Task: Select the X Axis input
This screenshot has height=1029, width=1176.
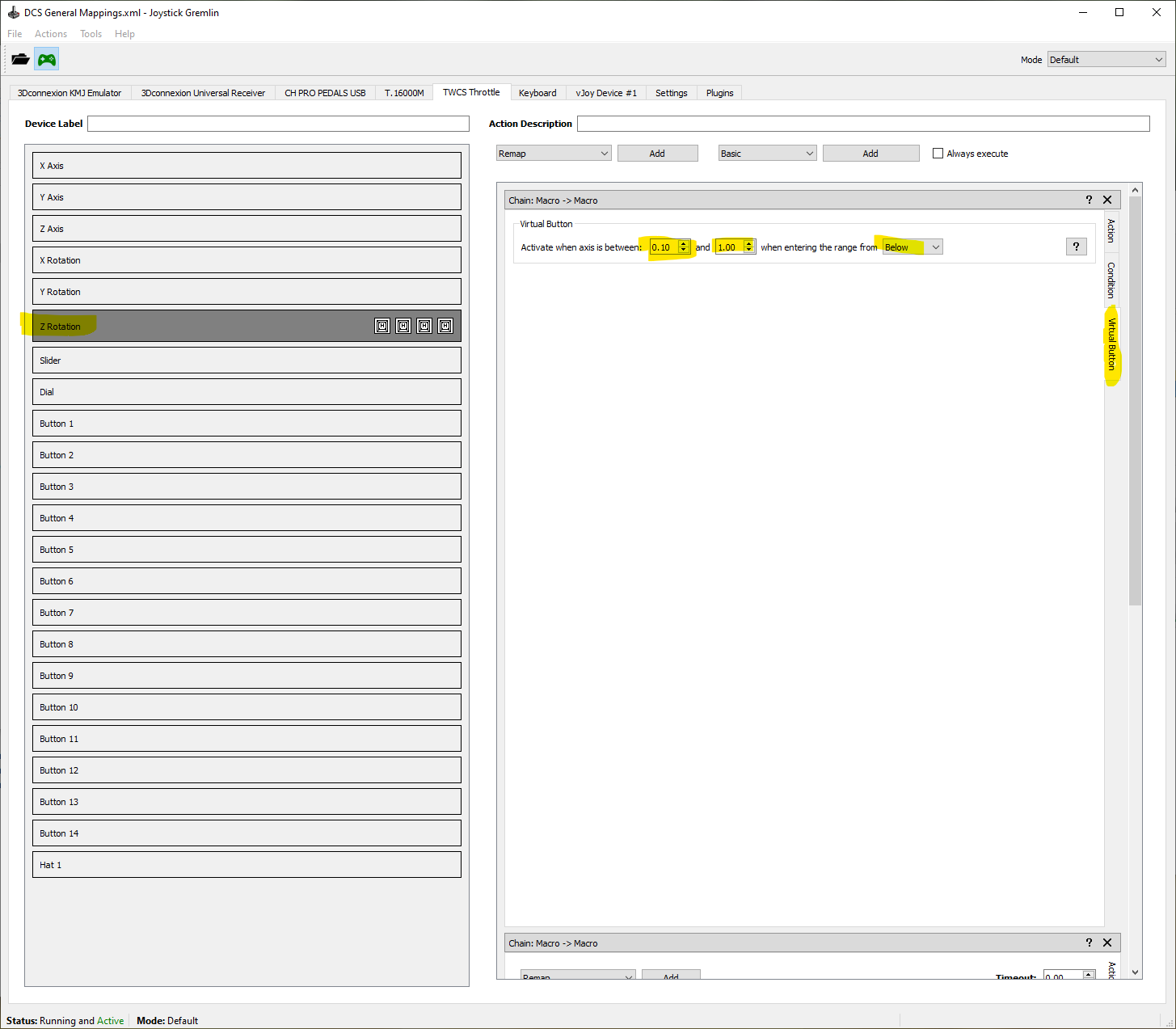Action: click(x=247, y=165)
